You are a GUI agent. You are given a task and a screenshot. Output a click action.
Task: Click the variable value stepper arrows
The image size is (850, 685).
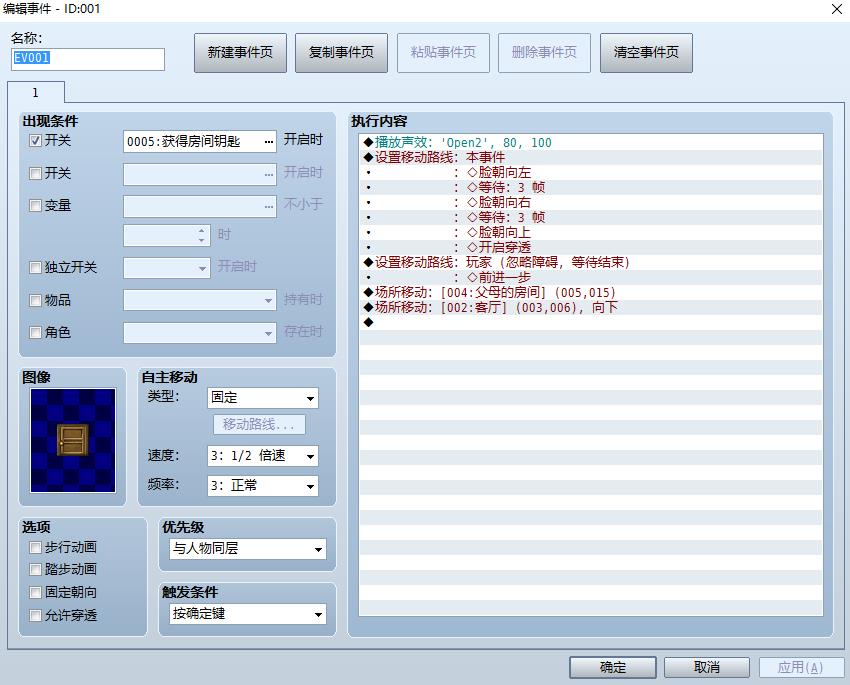[202, 235]
